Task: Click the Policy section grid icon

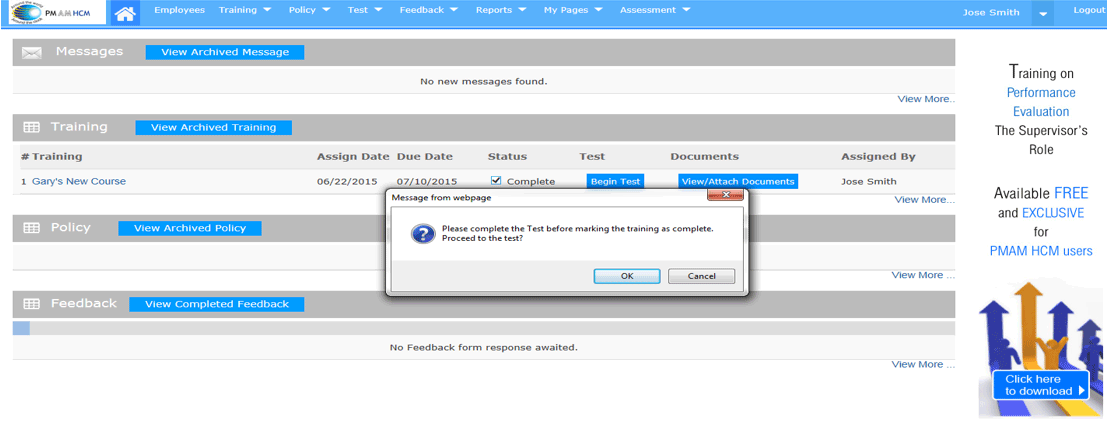Action: coord(31,228)
